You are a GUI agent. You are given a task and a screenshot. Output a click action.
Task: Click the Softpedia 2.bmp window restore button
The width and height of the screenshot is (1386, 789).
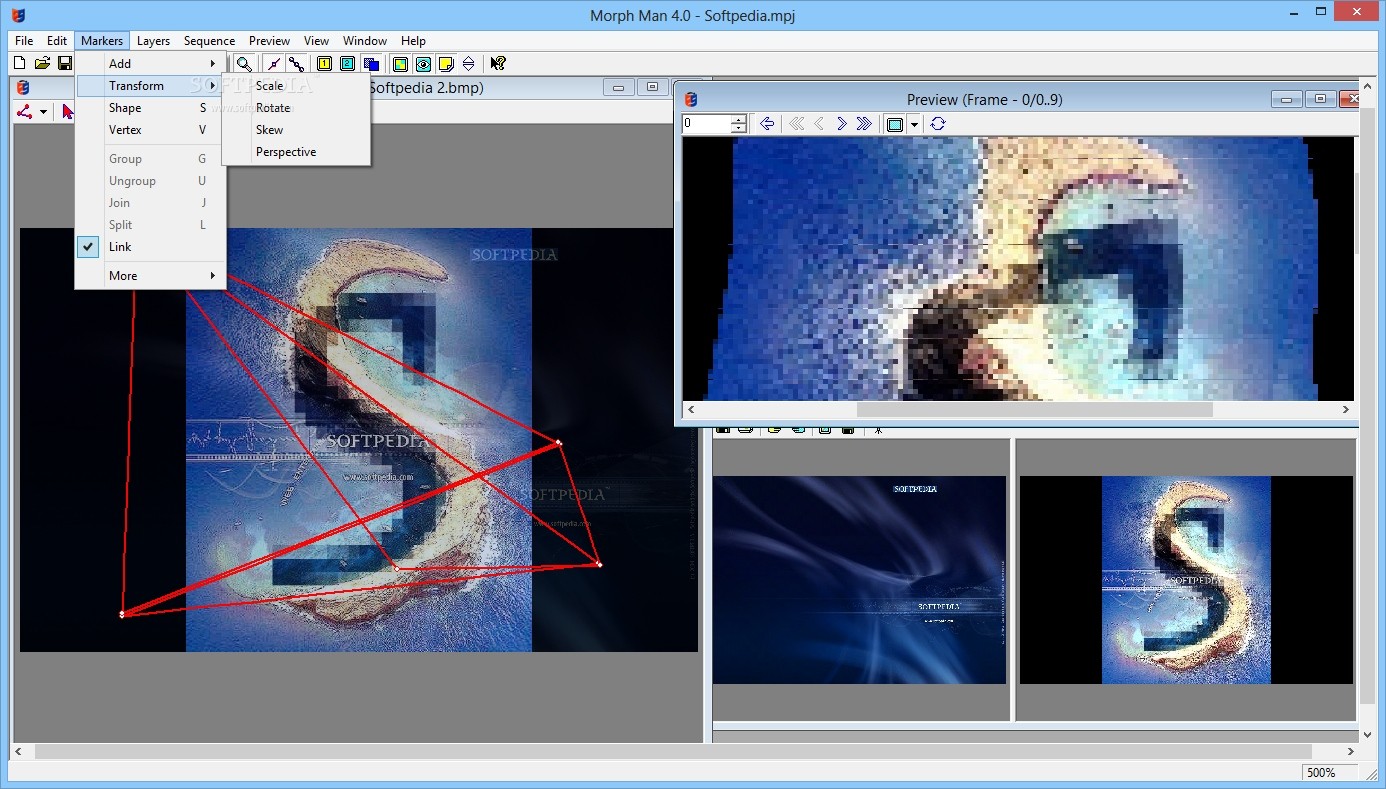coord(653,88)
